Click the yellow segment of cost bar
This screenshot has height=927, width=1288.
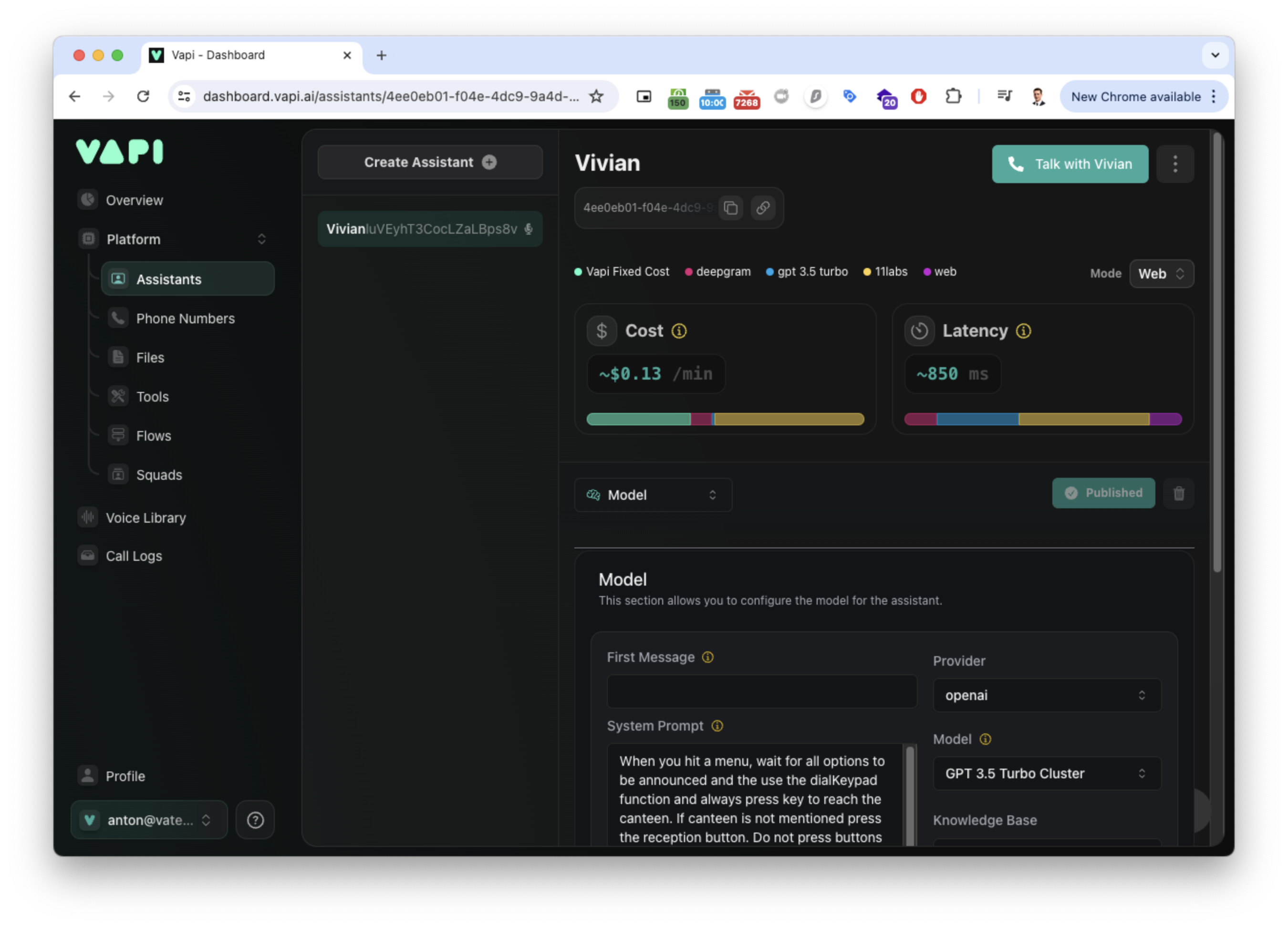click(789, 420)
